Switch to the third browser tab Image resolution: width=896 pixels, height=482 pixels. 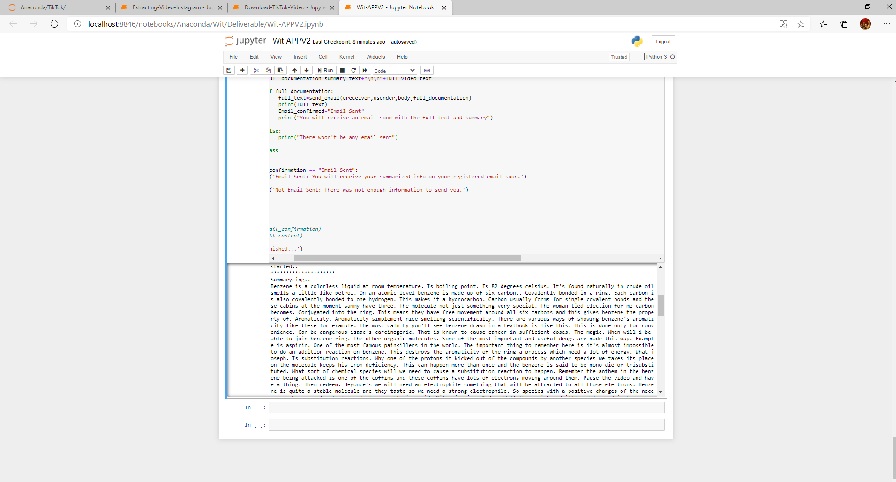click(284, 7)
